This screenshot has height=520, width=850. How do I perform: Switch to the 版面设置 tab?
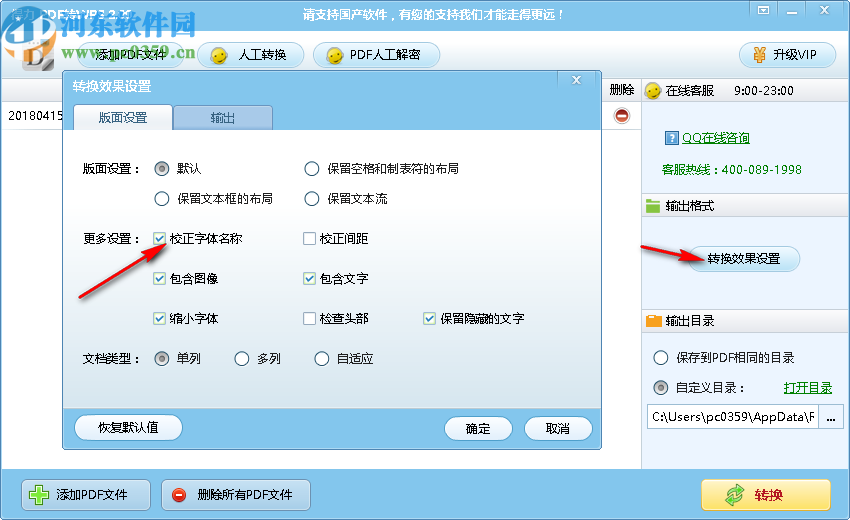pos(123,118)
